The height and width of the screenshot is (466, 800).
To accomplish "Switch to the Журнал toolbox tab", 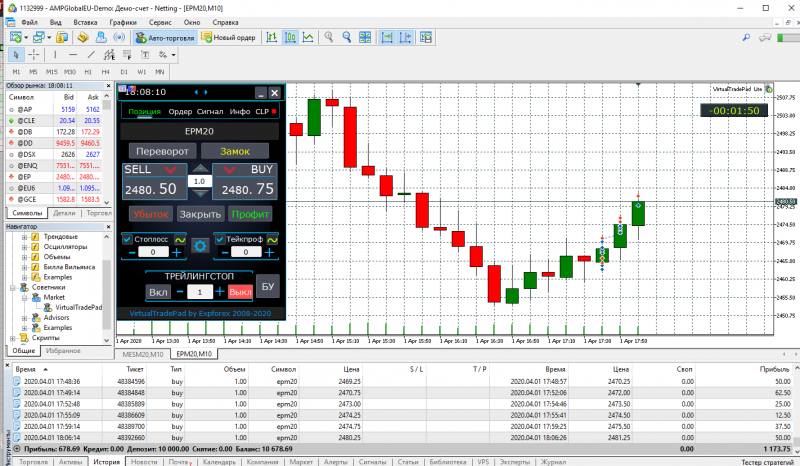I will 554,462.
